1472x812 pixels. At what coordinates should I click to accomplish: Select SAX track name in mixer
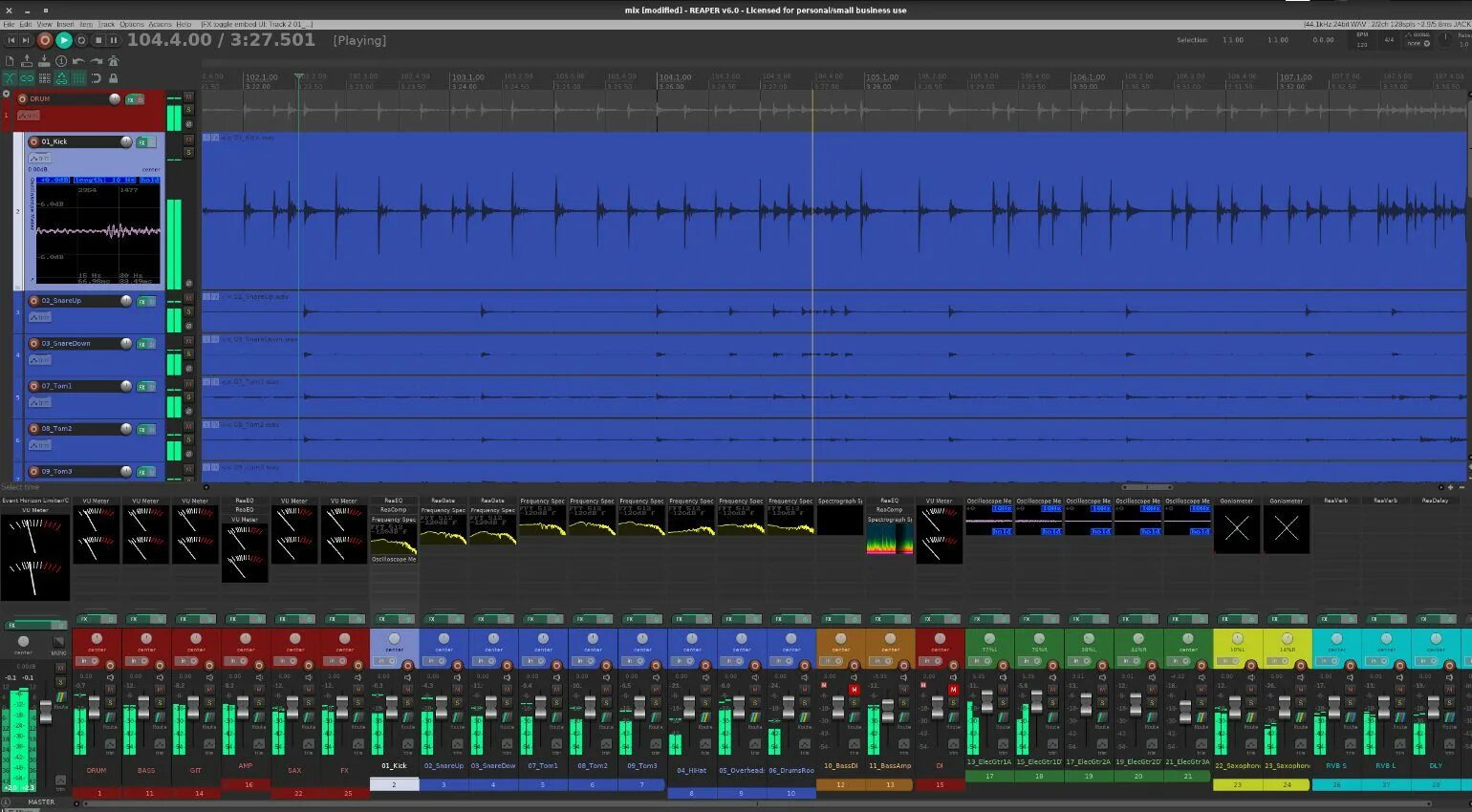(x=294, y=770)
